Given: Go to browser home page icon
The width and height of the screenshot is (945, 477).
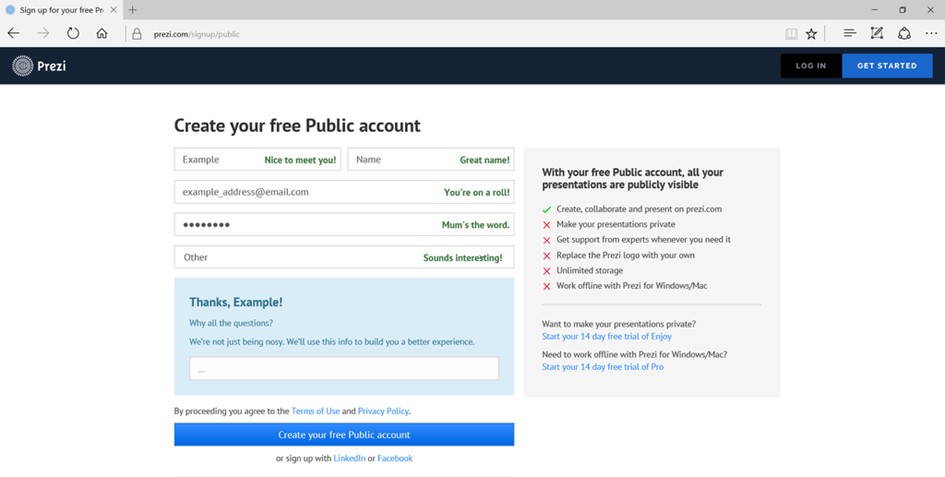Looking at the screenshot, I should (102, 33).
